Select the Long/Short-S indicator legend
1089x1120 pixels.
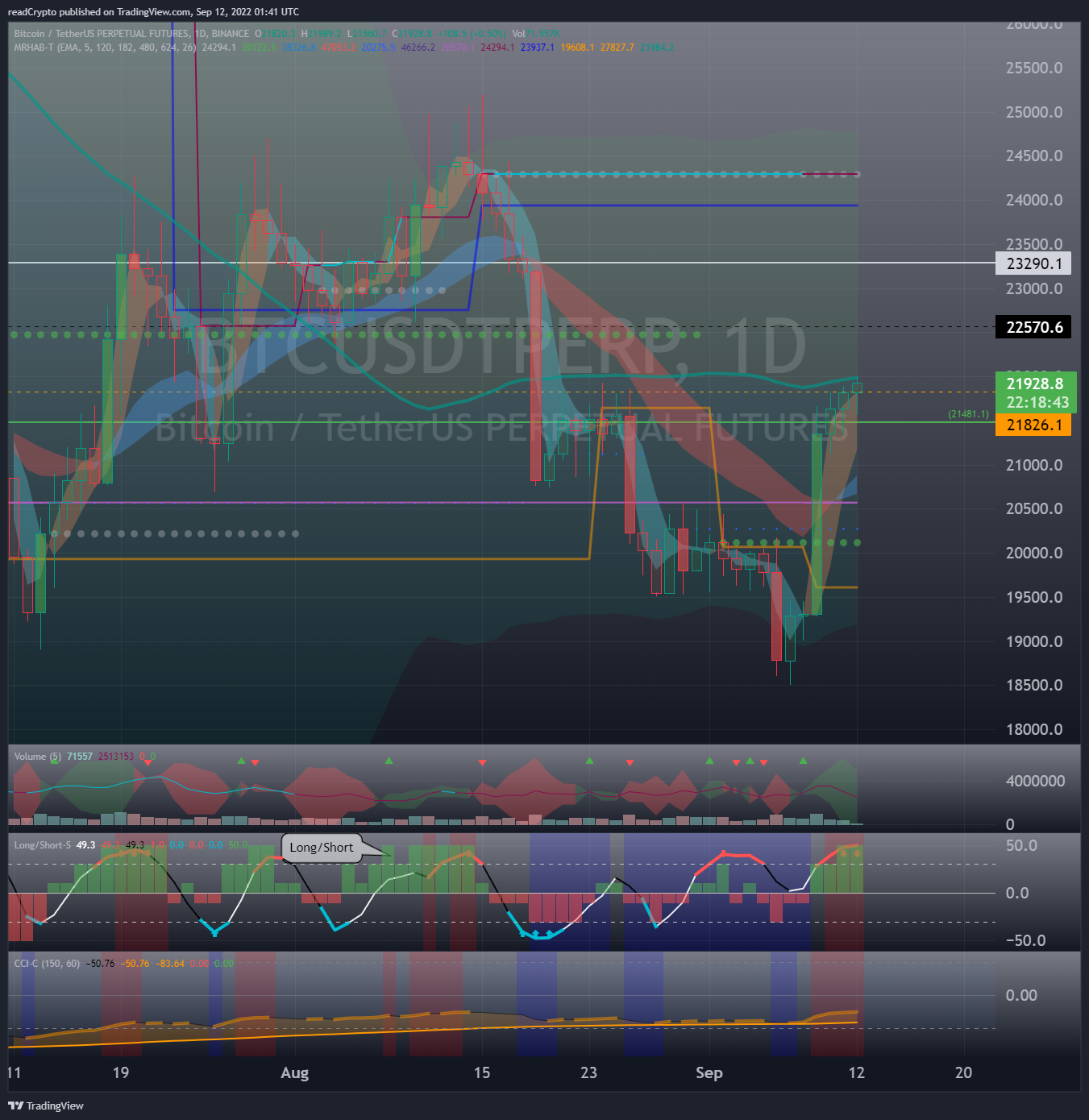(42, 845)
